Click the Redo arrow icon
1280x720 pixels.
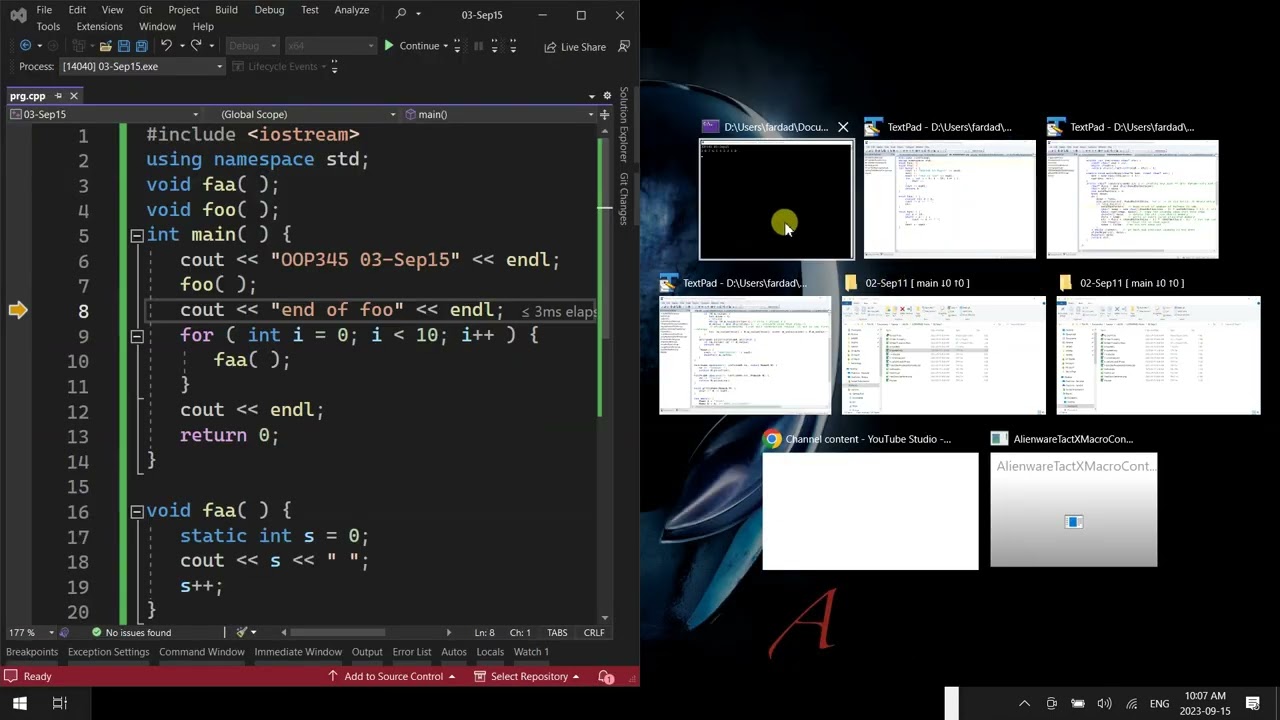(x=196, y=46)
